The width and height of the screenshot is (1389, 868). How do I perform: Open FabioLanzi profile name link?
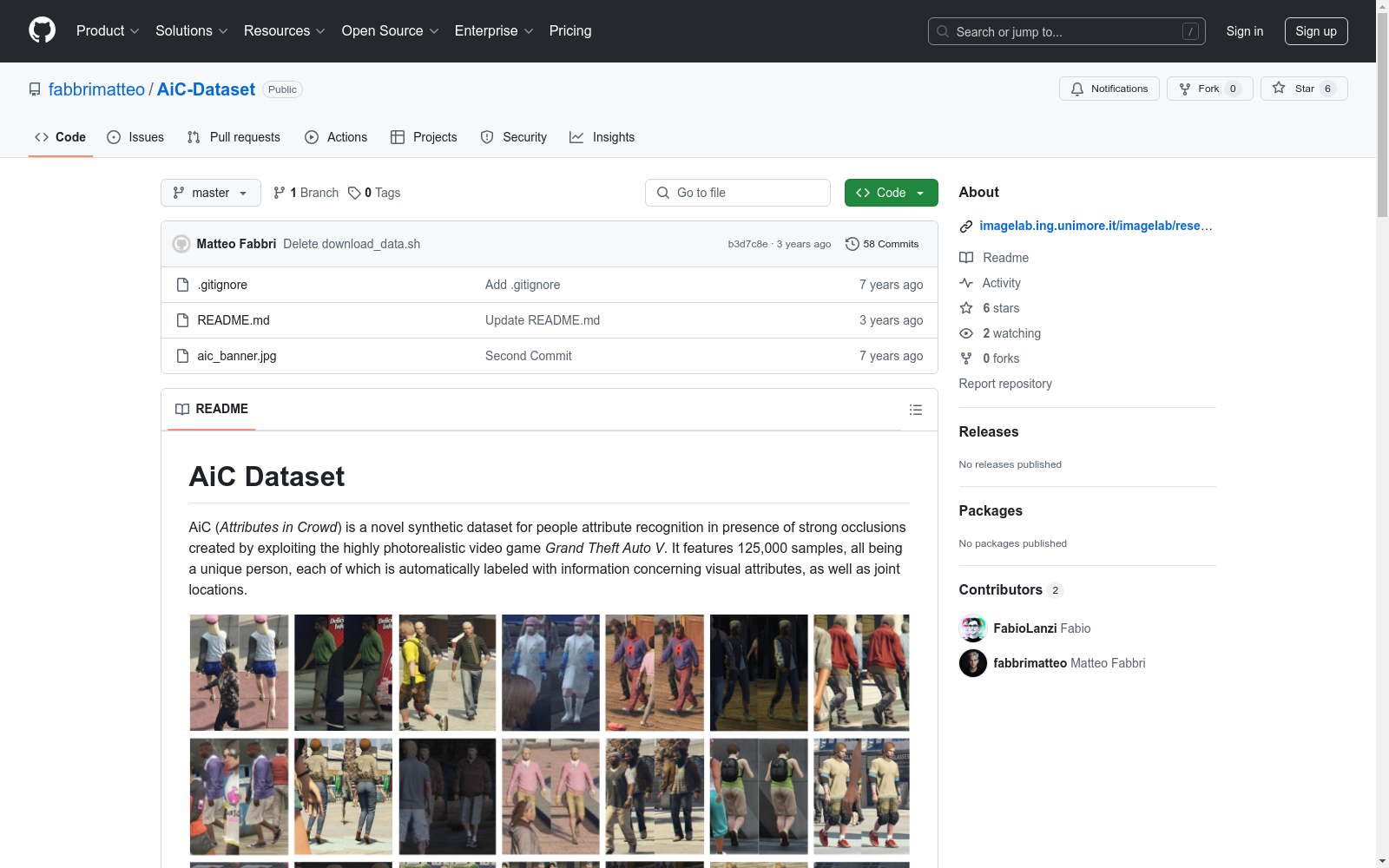[1025, 628]
